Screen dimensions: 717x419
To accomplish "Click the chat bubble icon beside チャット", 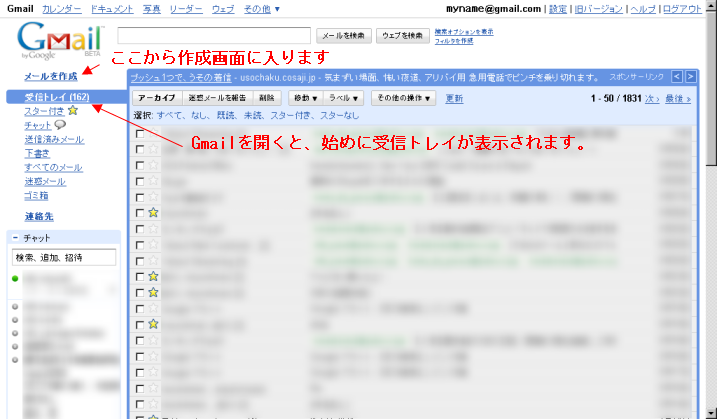I will coord(60,124).
